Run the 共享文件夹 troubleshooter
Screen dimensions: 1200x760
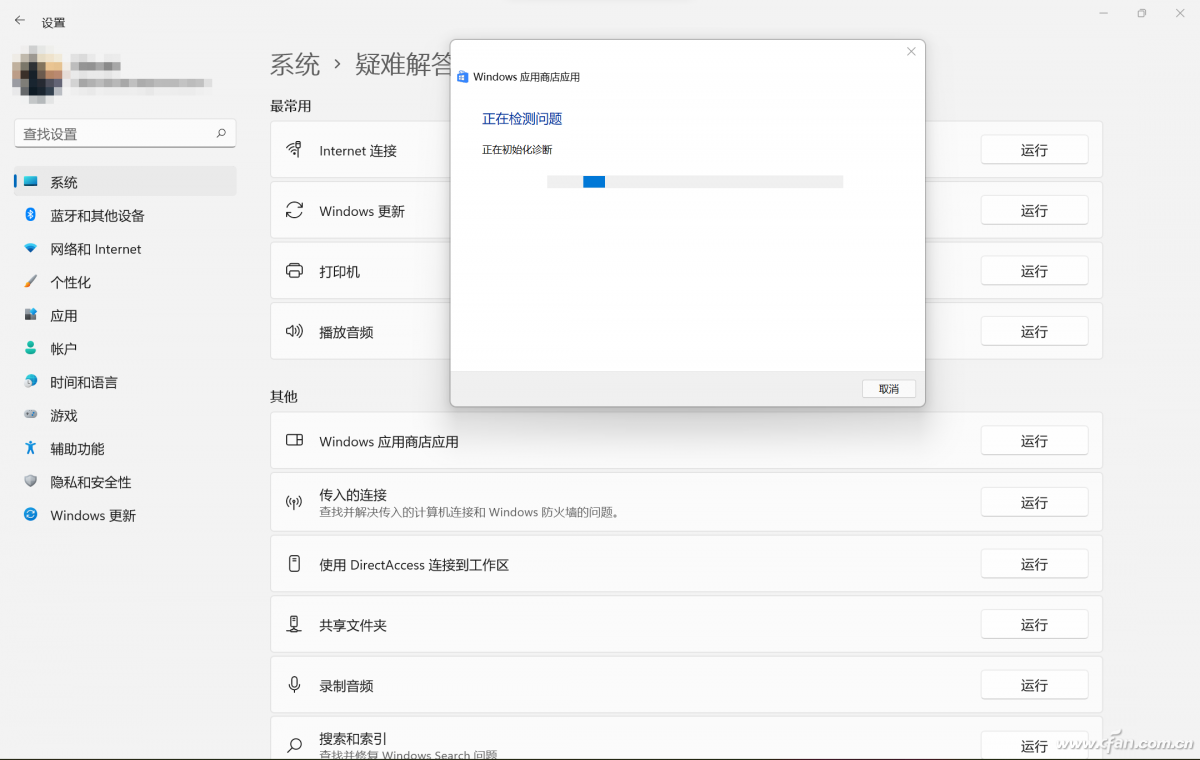tap(1033, 625)
